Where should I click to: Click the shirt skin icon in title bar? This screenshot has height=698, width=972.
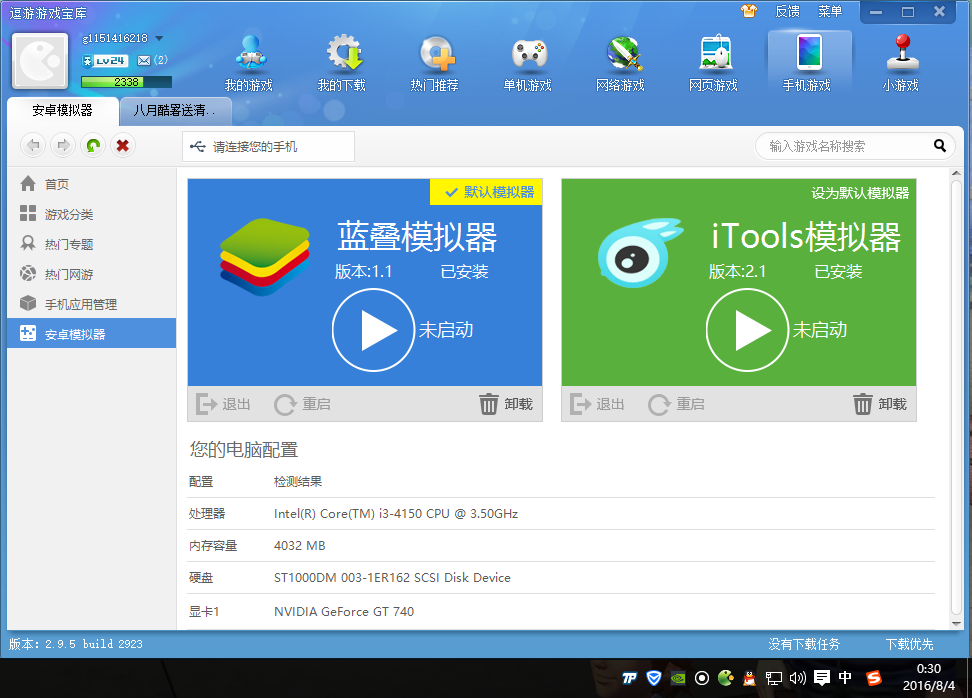tap(749, 11)
